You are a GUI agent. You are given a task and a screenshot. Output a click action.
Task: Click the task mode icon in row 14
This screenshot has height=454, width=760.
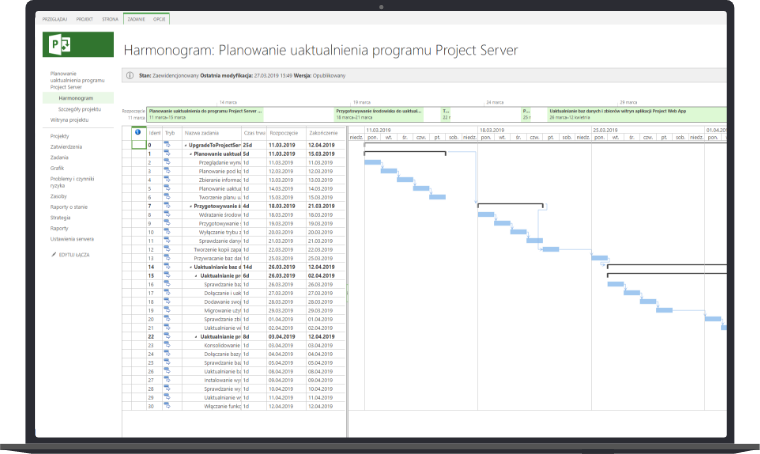167,267
